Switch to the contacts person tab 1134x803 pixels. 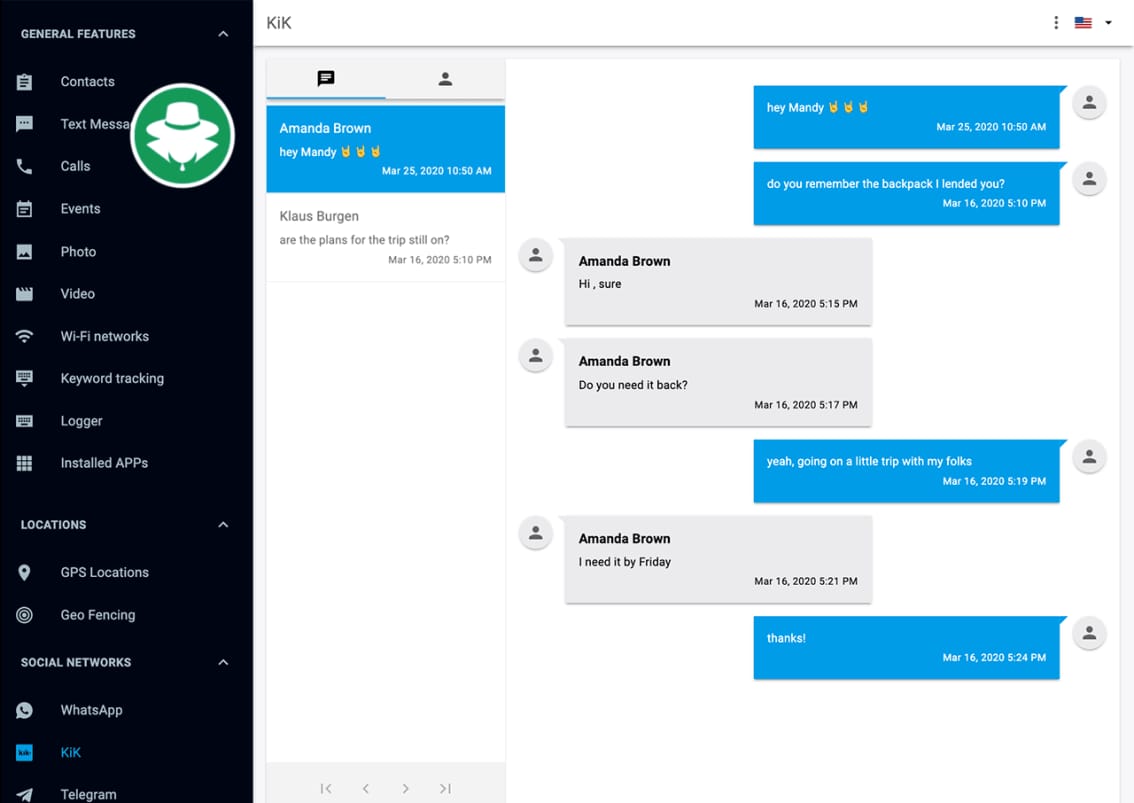pyautogui.click(x=445, y=79)
